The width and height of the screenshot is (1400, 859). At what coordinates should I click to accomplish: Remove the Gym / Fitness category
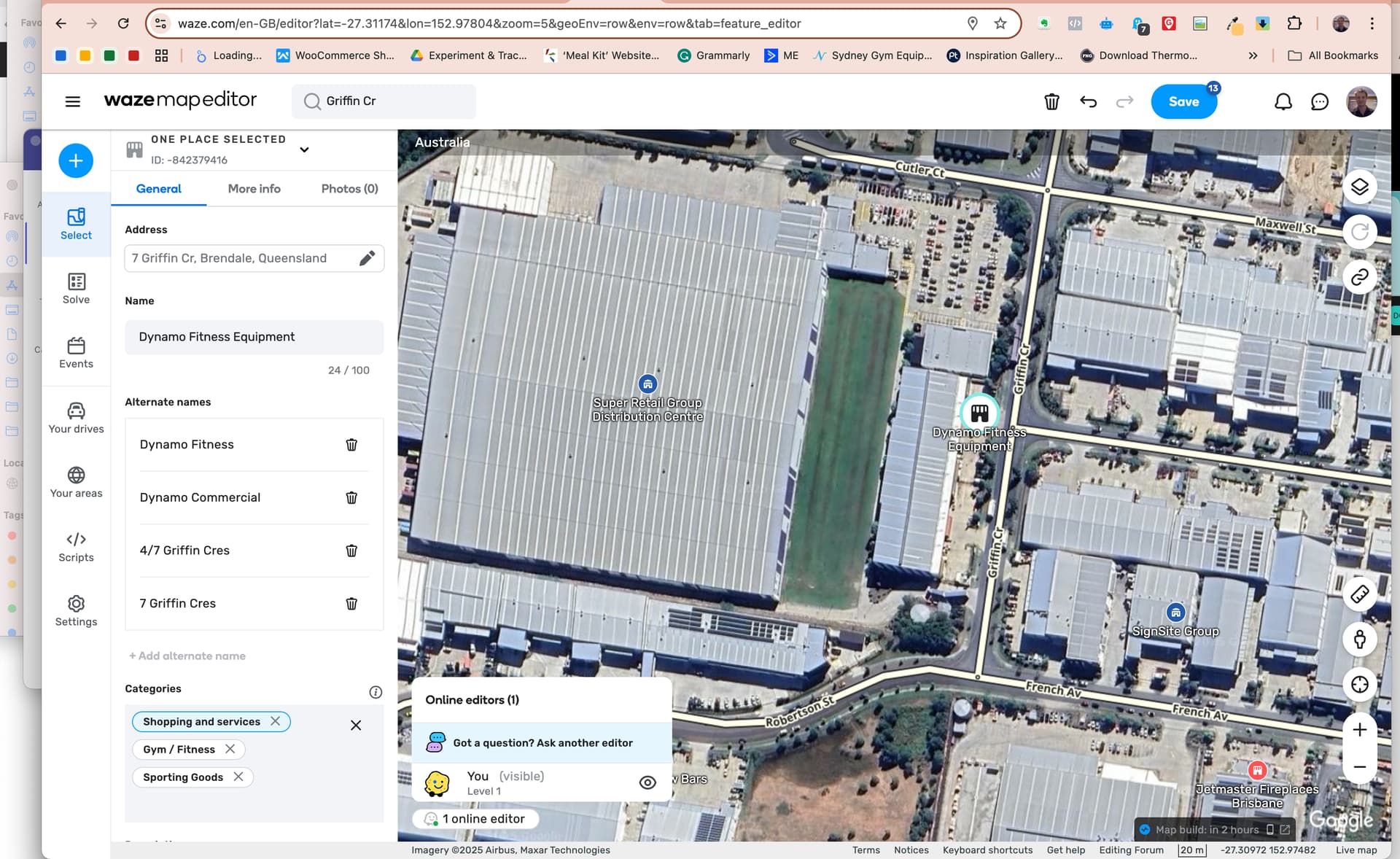pyautogui.click(x=230, y=749)
